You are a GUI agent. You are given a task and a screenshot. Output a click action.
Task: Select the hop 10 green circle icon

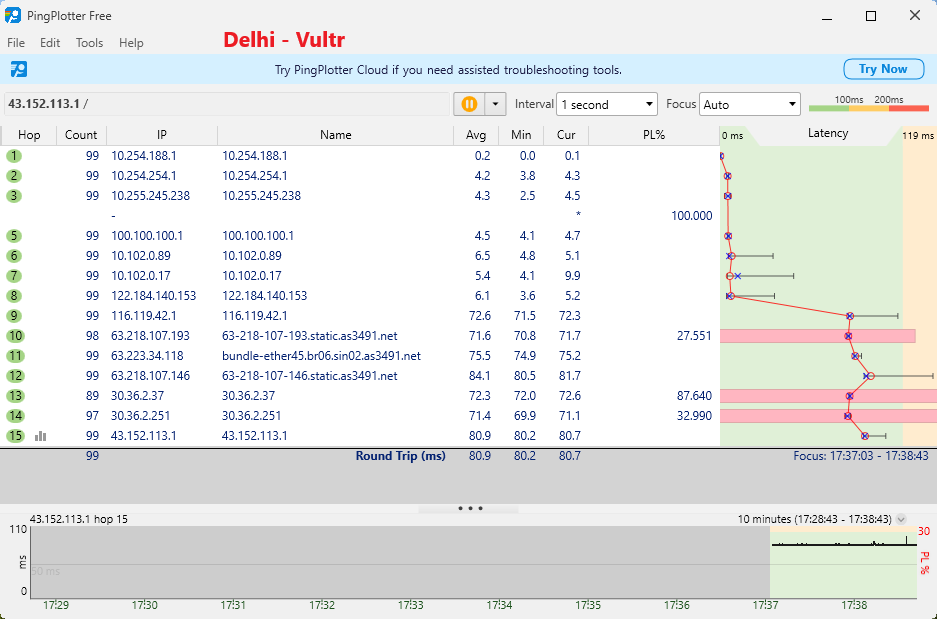point(16,336)
